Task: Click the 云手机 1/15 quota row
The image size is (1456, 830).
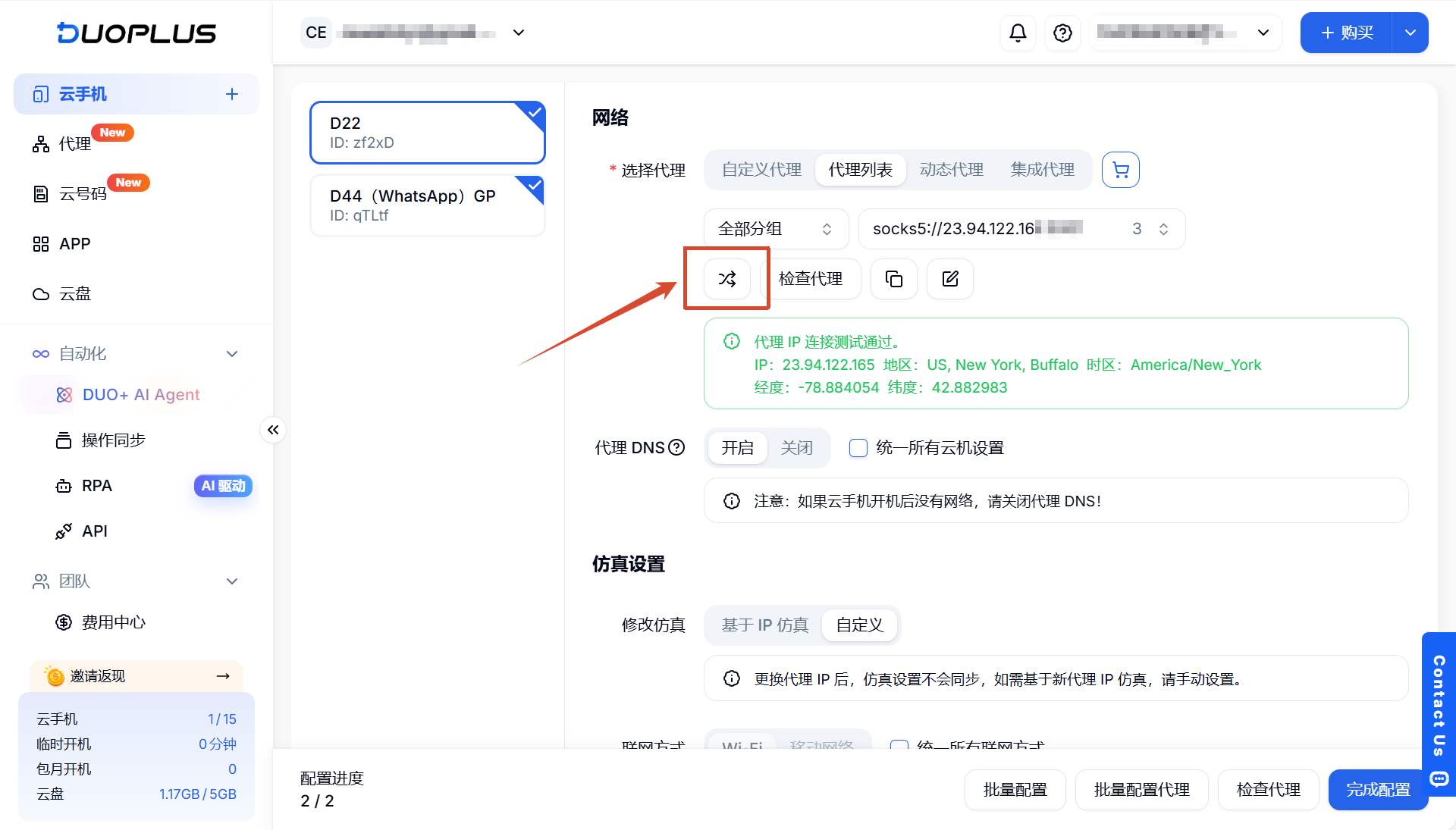Action: coord(136,719)
